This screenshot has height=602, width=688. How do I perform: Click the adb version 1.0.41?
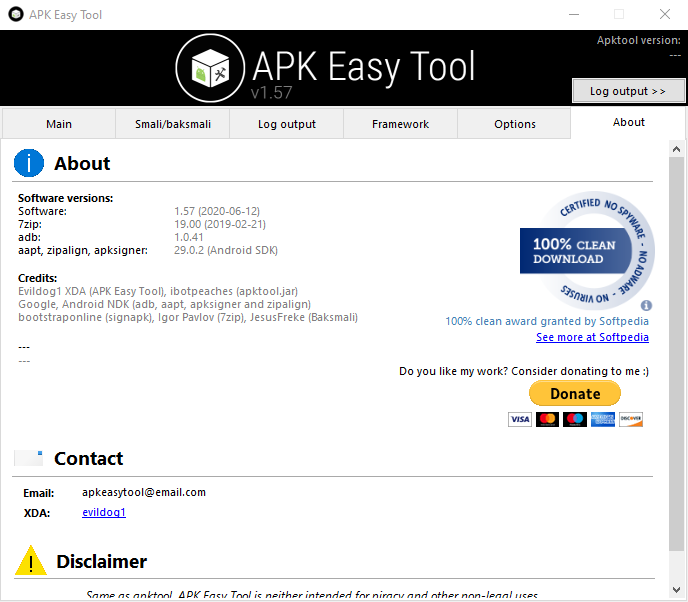coord(189,237)
